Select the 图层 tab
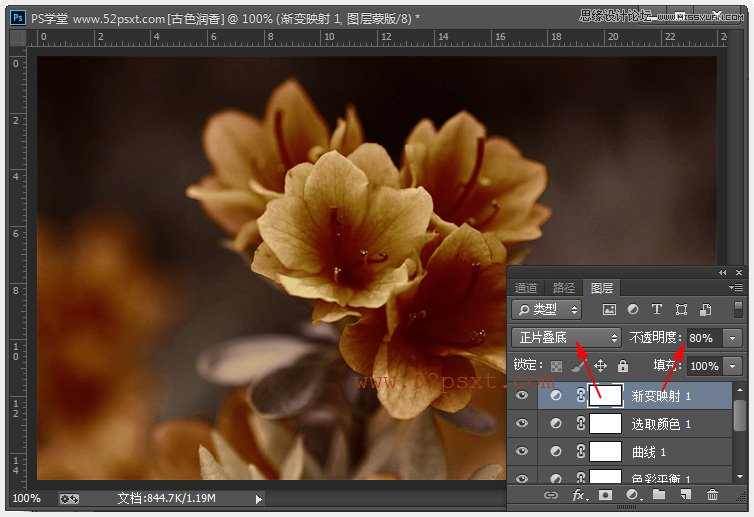This screenshot has width=754, height=517. coord(602,288)
